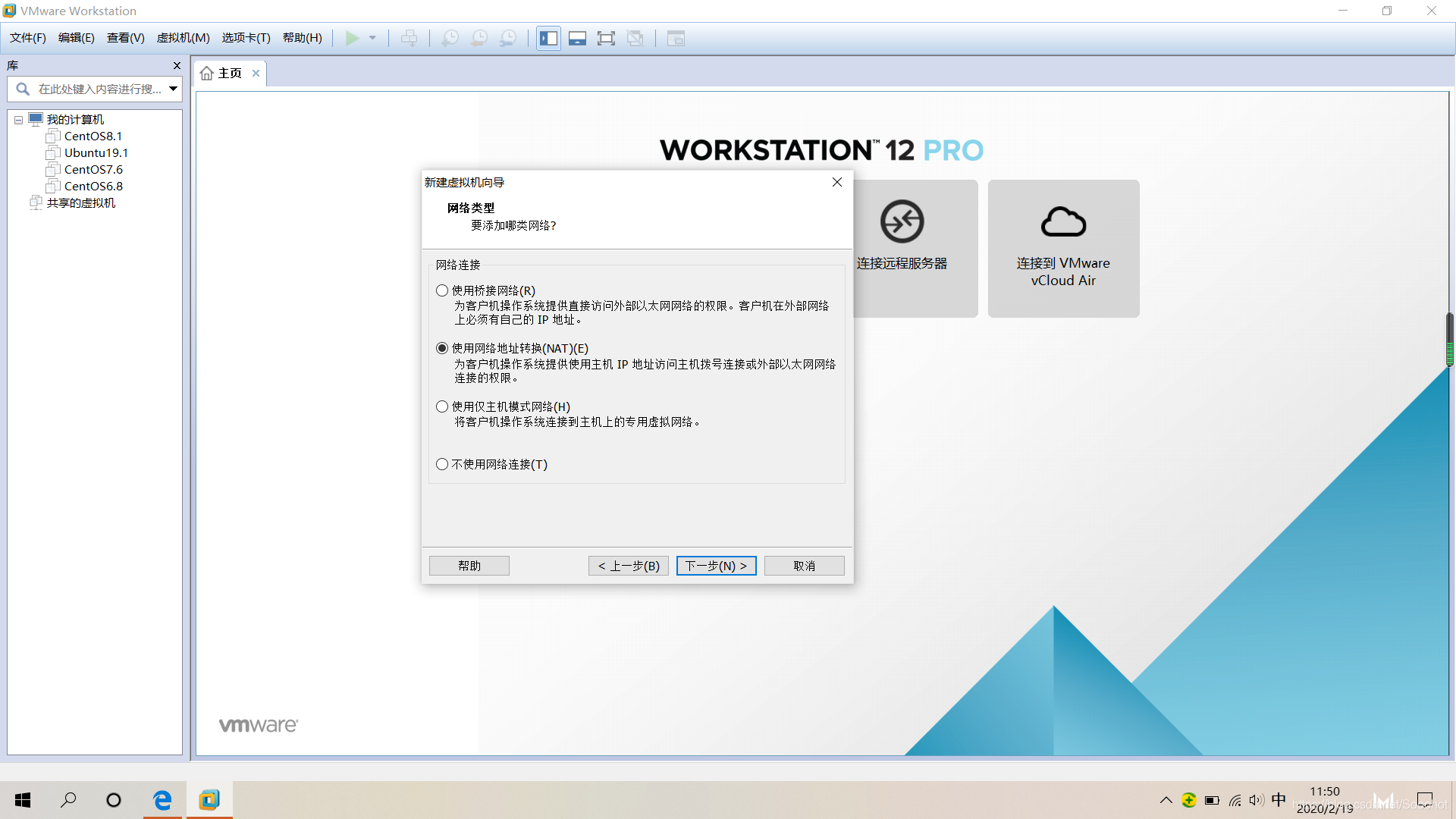The image size is (1456, 819).
Task: Select 使用桥接网络(R) radio button
Action: click(x=442, y=290)
